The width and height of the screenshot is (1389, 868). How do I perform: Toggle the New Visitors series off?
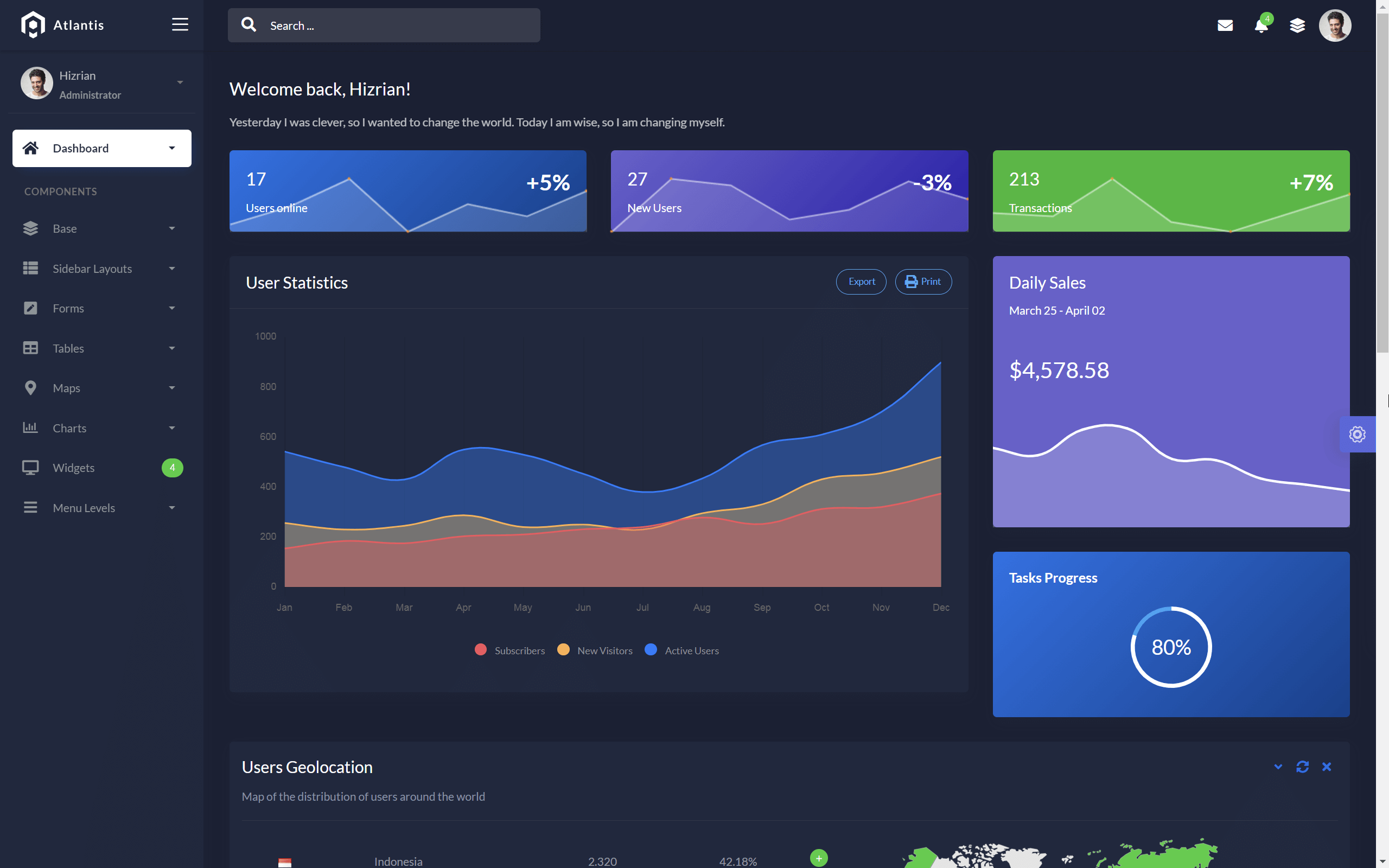tap(594, 650)
